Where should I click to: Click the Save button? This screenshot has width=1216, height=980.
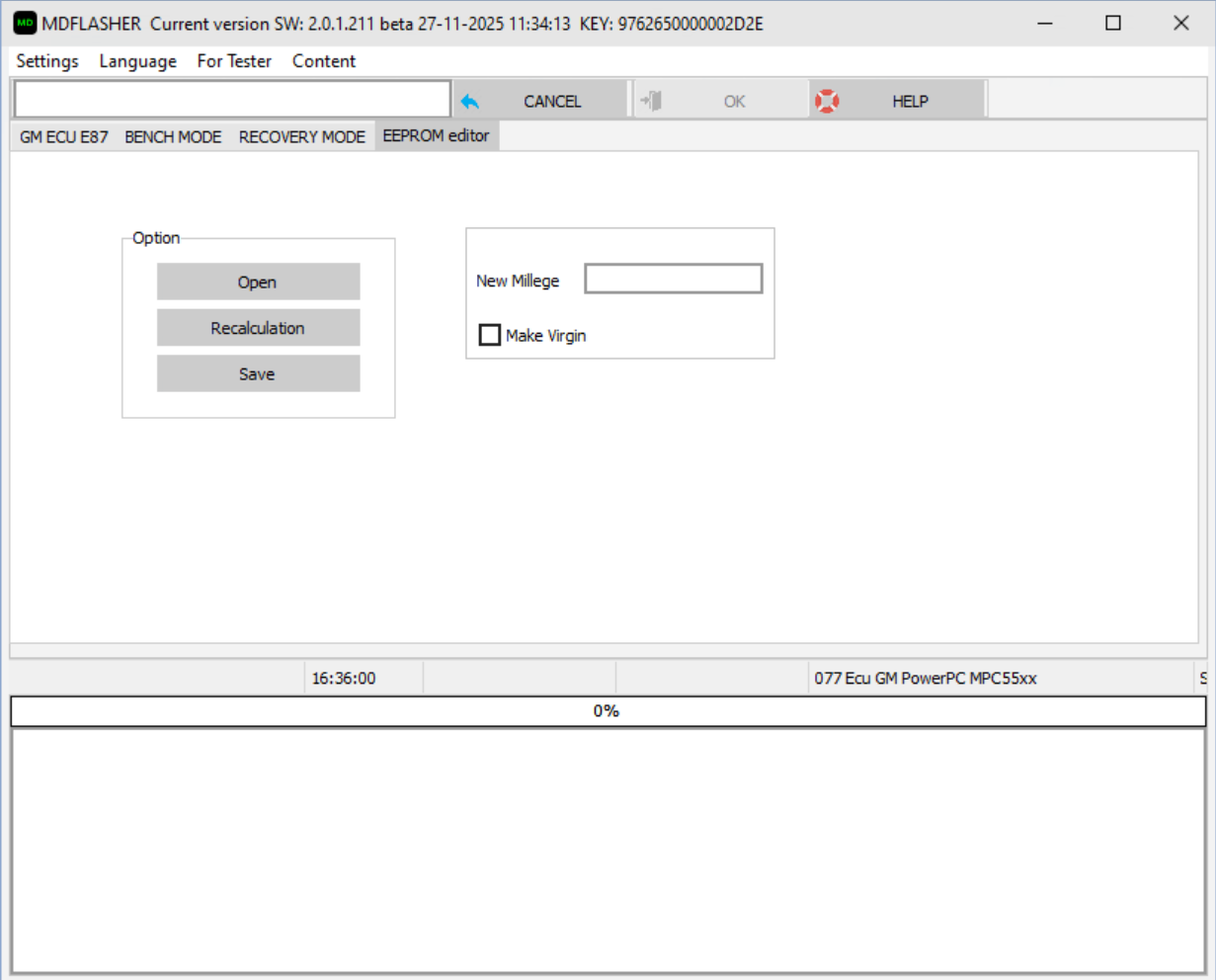tap(258, 373)
